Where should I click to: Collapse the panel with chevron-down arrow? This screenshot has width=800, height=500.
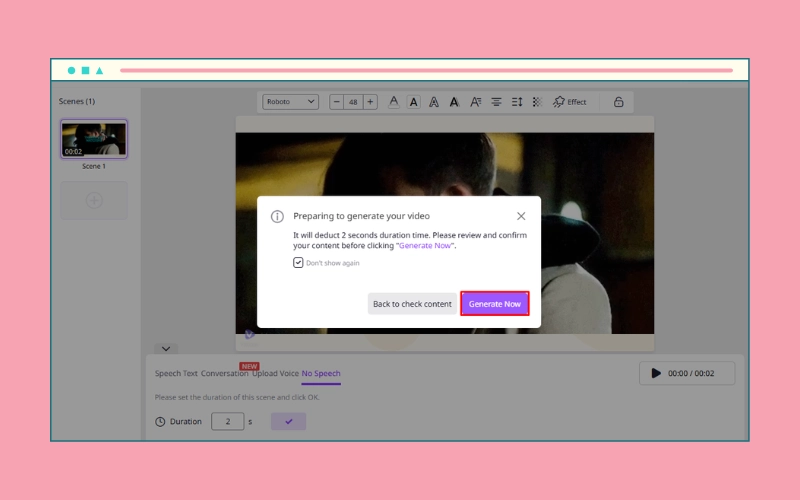click(167, 349)
